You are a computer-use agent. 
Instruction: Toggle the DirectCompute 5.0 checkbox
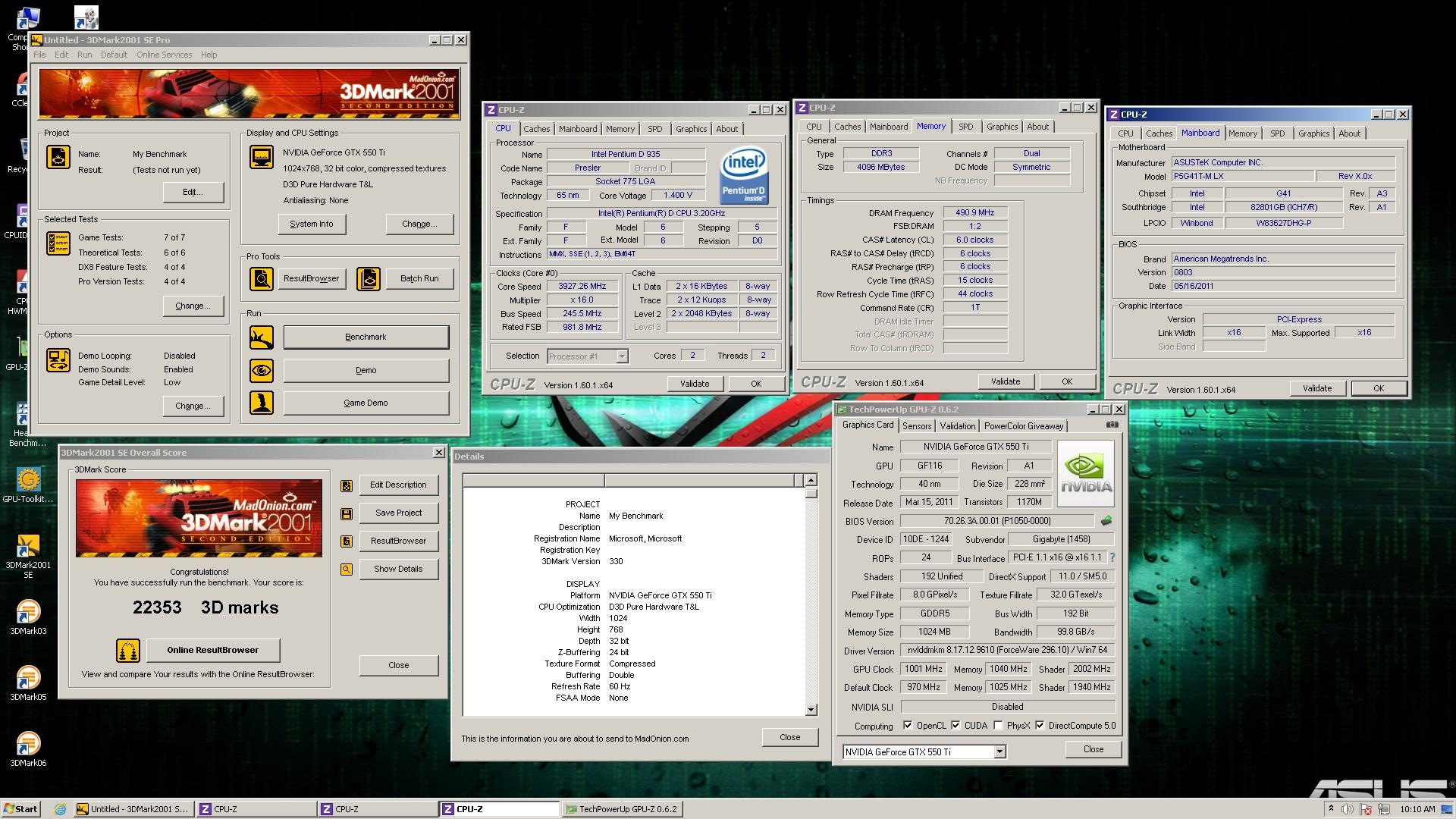pos(1040,726)
